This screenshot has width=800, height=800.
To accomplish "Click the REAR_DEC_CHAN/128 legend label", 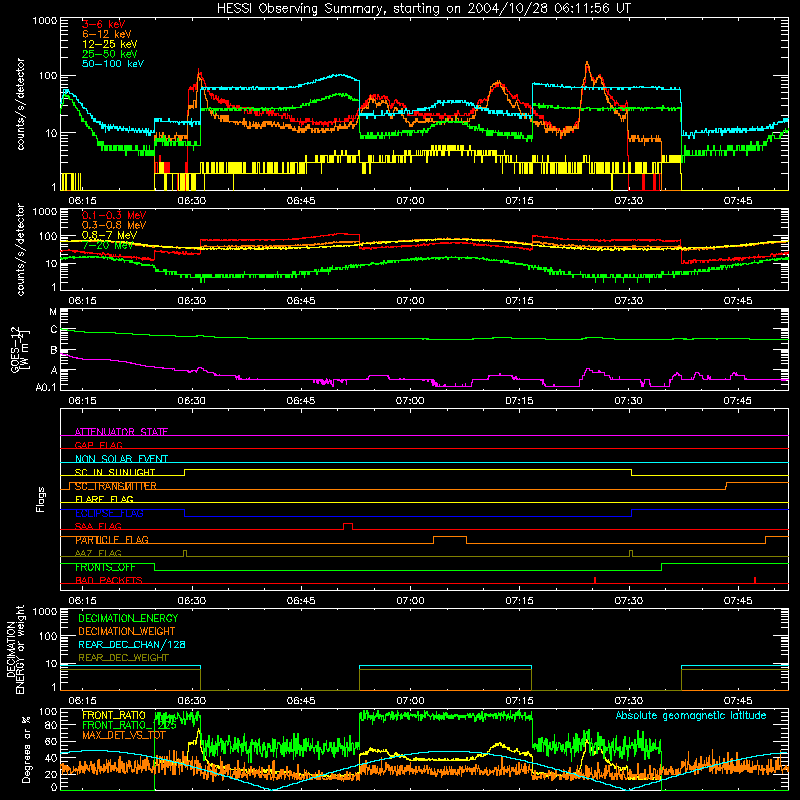I will [x=132, y=644].
